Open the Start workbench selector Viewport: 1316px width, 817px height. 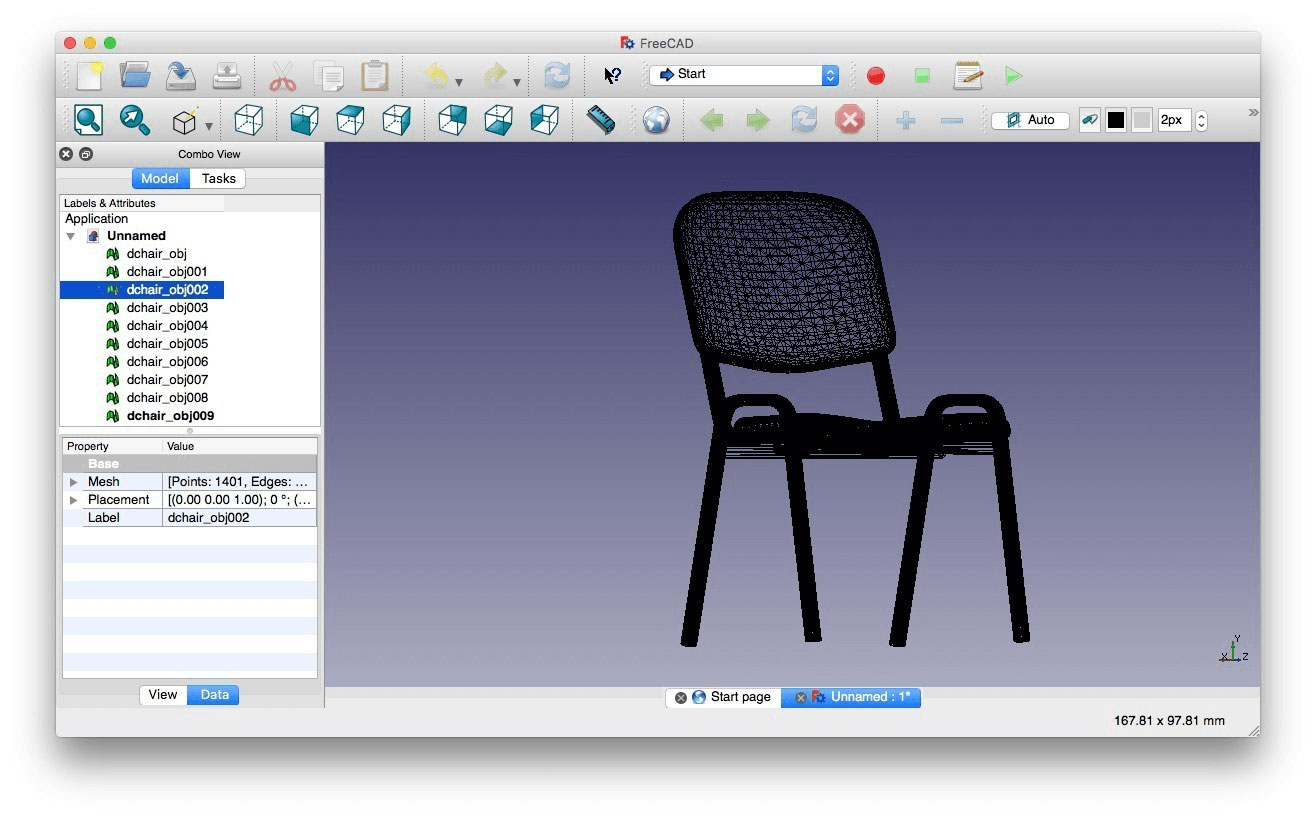[x=744, y=75]
